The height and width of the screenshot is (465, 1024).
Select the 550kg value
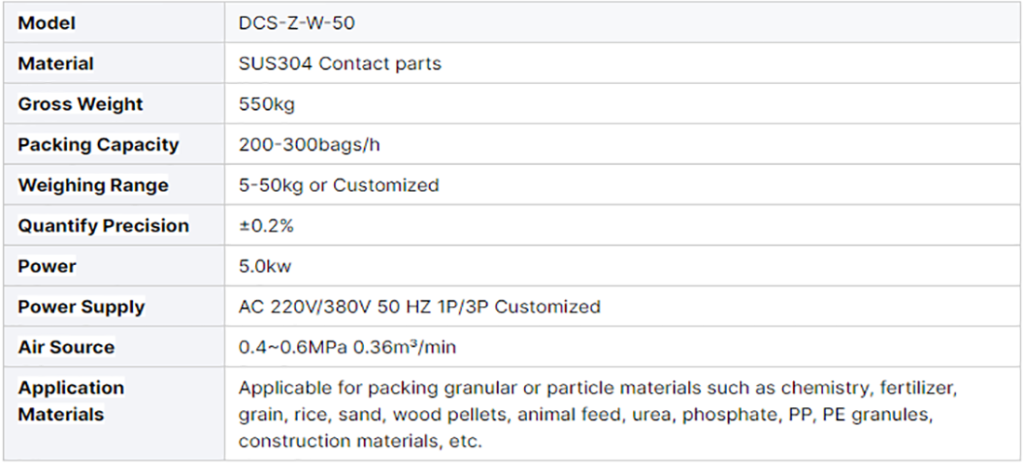(x=267, y=104)
